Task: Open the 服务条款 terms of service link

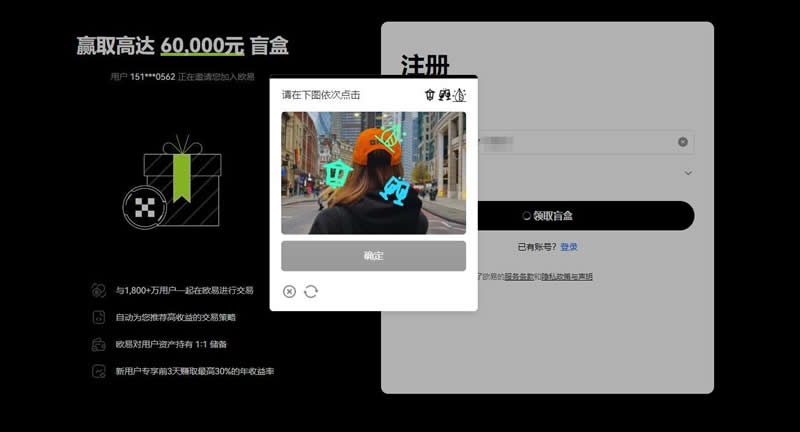Action: (x=518, y=276)
